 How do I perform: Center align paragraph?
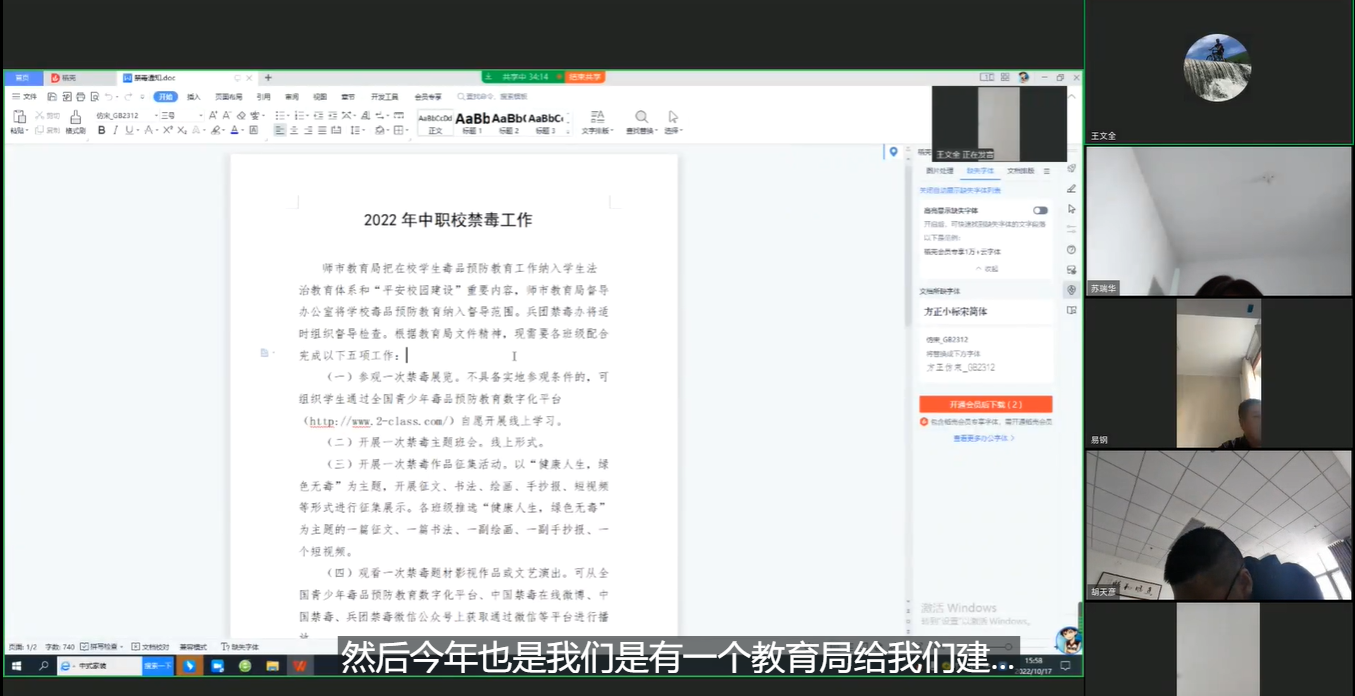pyautogui.click(x=294, y=130)
